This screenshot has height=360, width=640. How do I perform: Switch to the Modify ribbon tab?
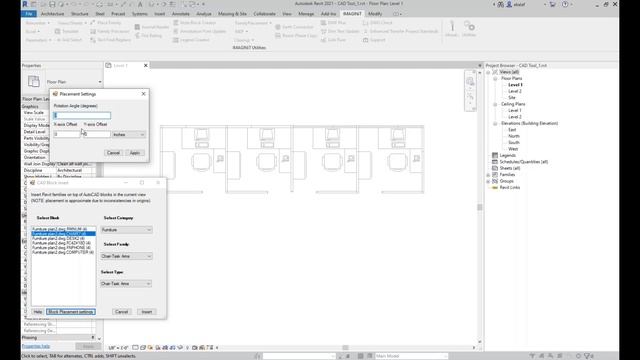[375, 14]
